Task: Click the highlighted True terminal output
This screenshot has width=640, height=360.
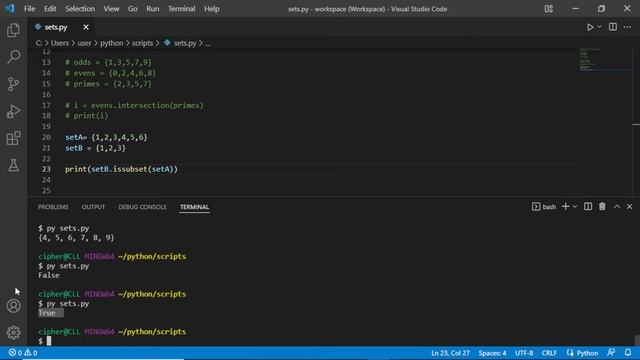Action: point(51,313)
